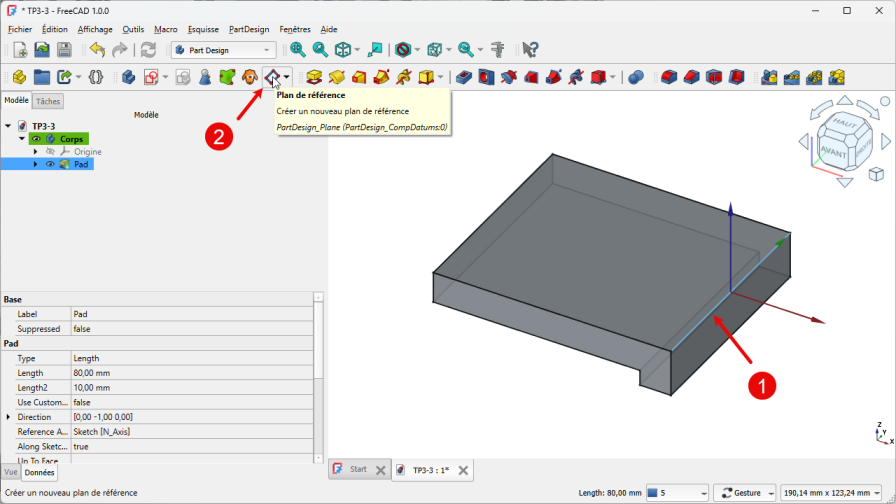This screenshot has width=896, height=504.
Task: Select isometric standard view cube icon
Action: [x=343, y=50]
